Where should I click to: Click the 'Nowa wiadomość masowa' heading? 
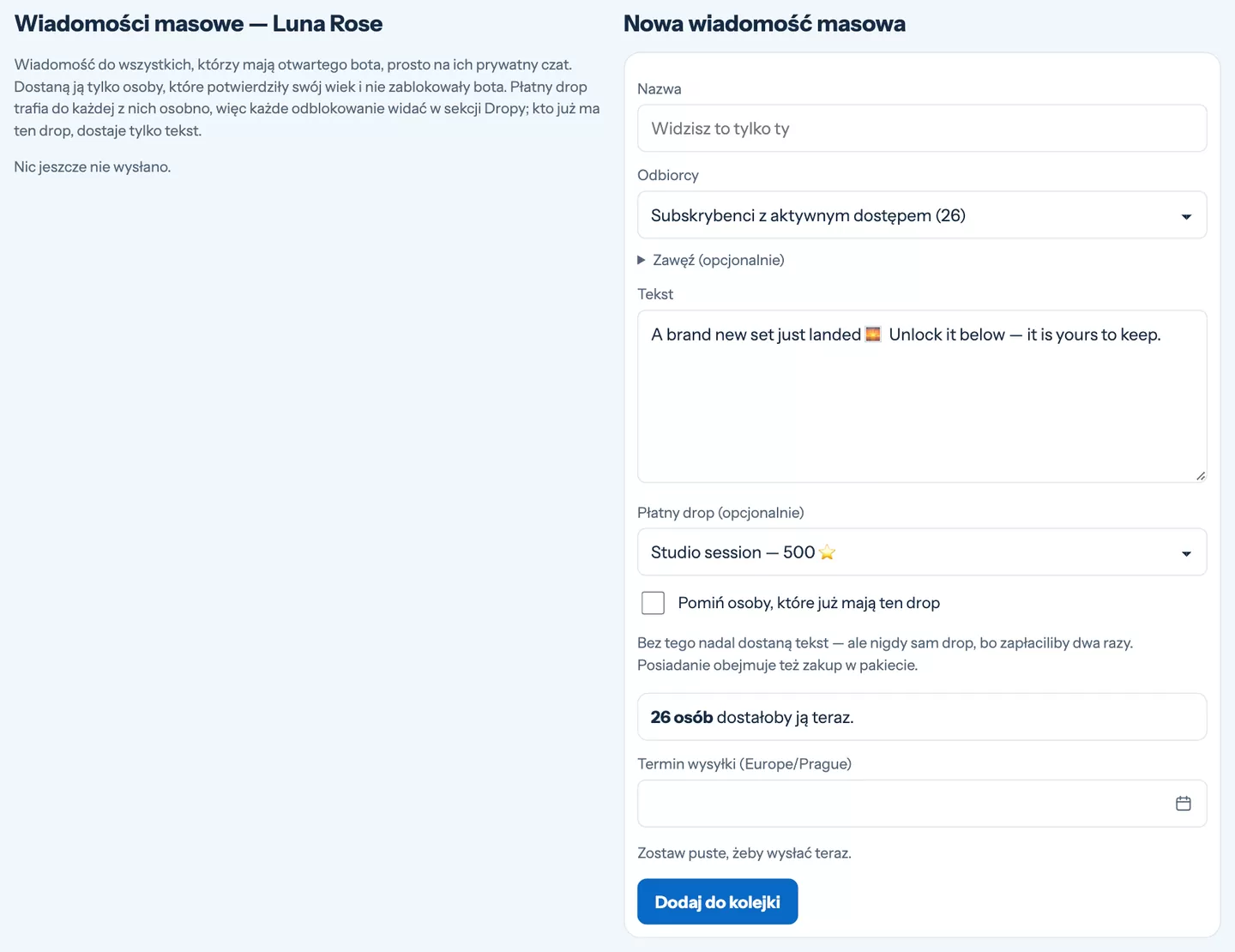tap(764, 23)
